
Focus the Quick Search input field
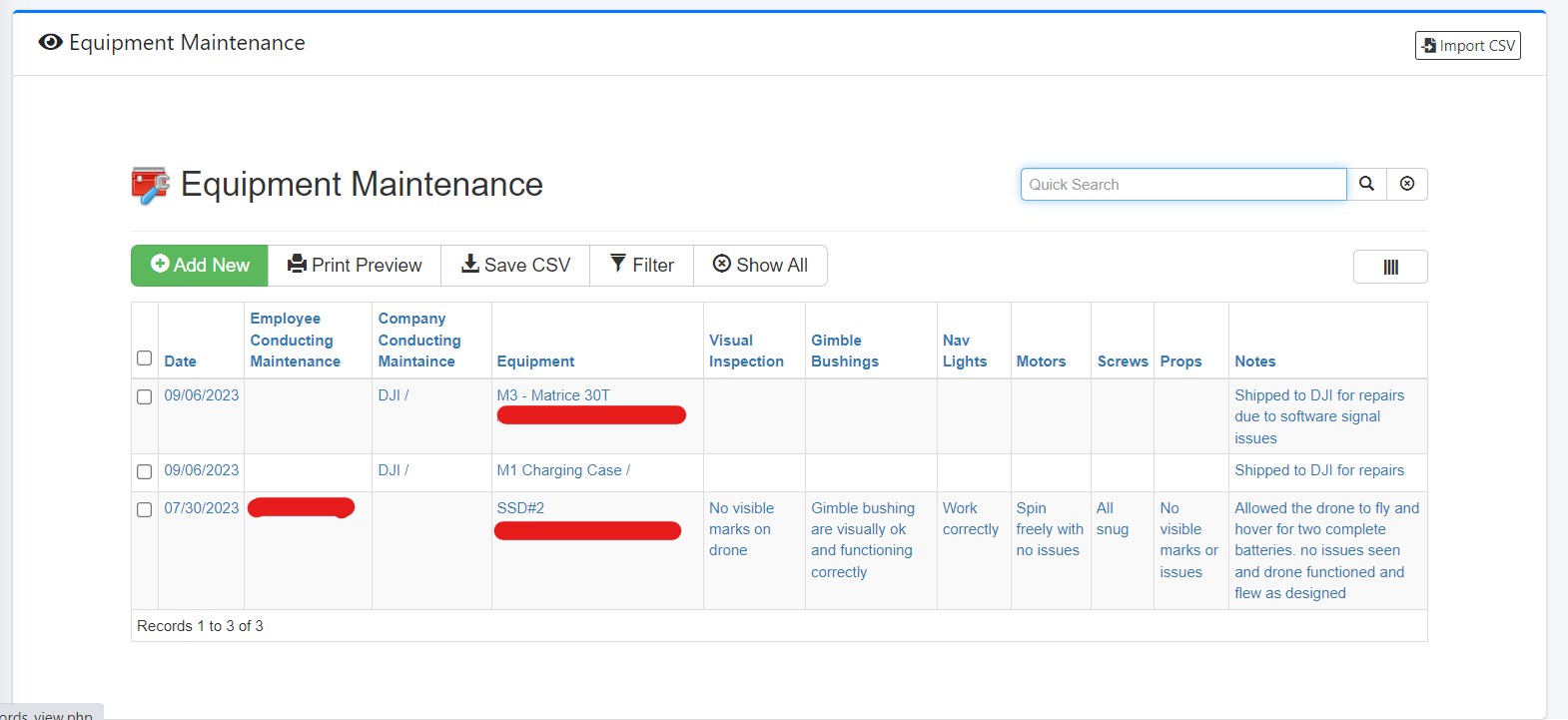click(1182, 185)
